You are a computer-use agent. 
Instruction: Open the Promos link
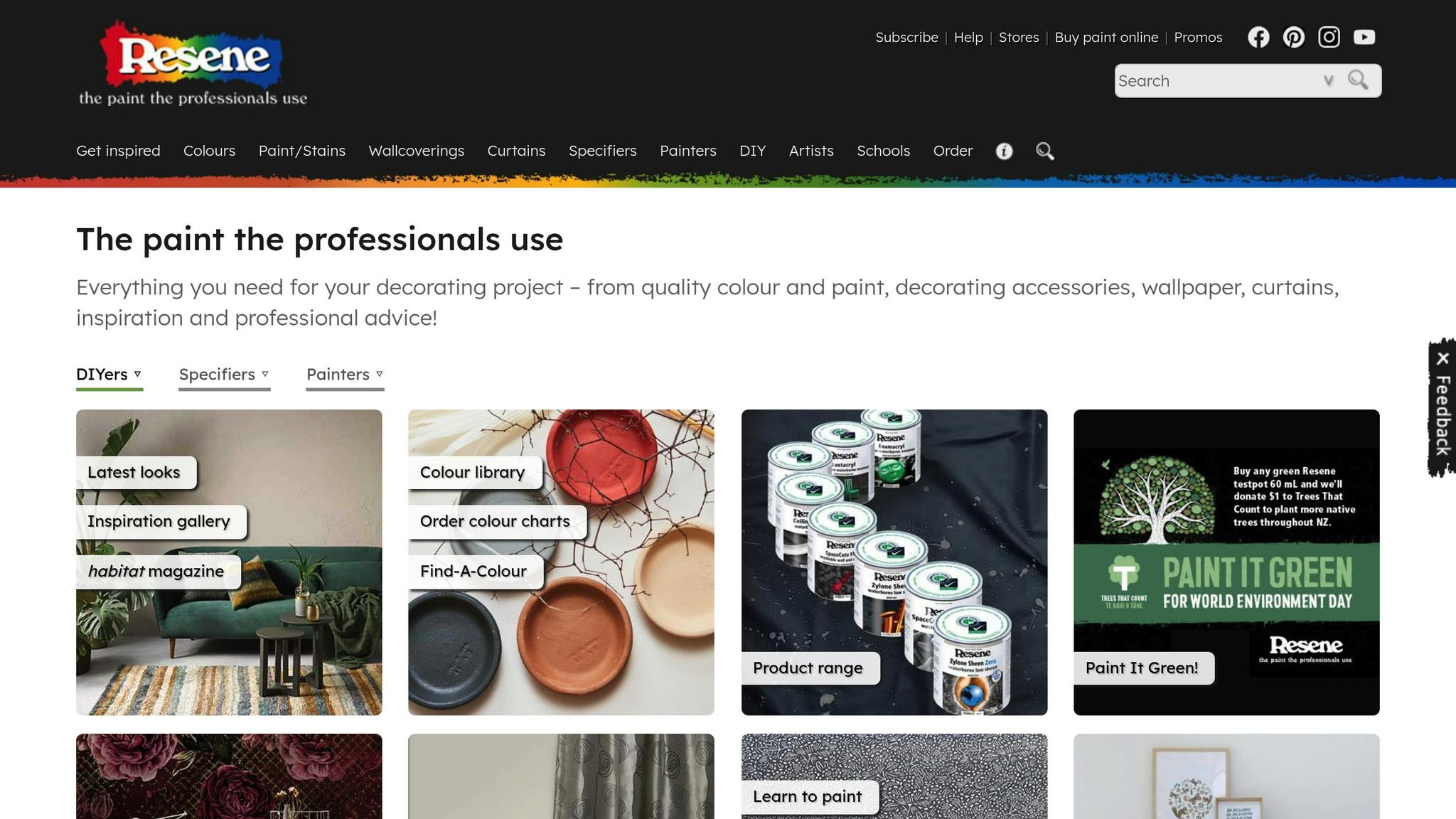[1198, 38]
